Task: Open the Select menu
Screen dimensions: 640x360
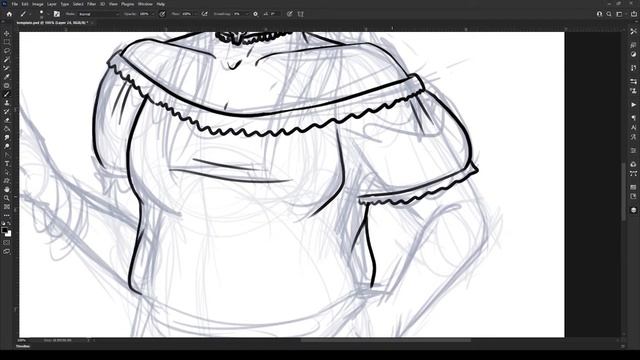Action: (78, 4)
